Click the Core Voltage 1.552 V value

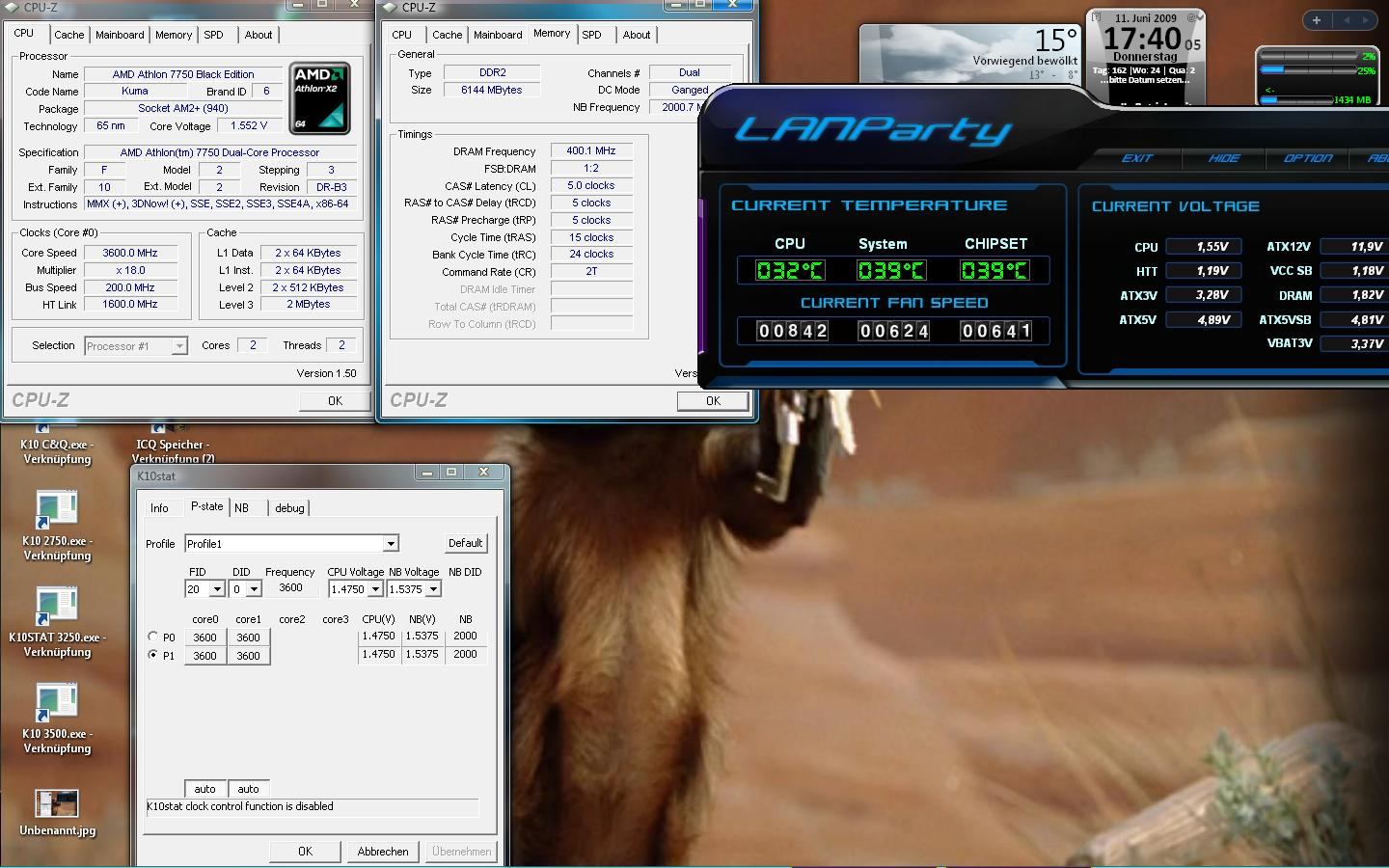click(250, 125)
